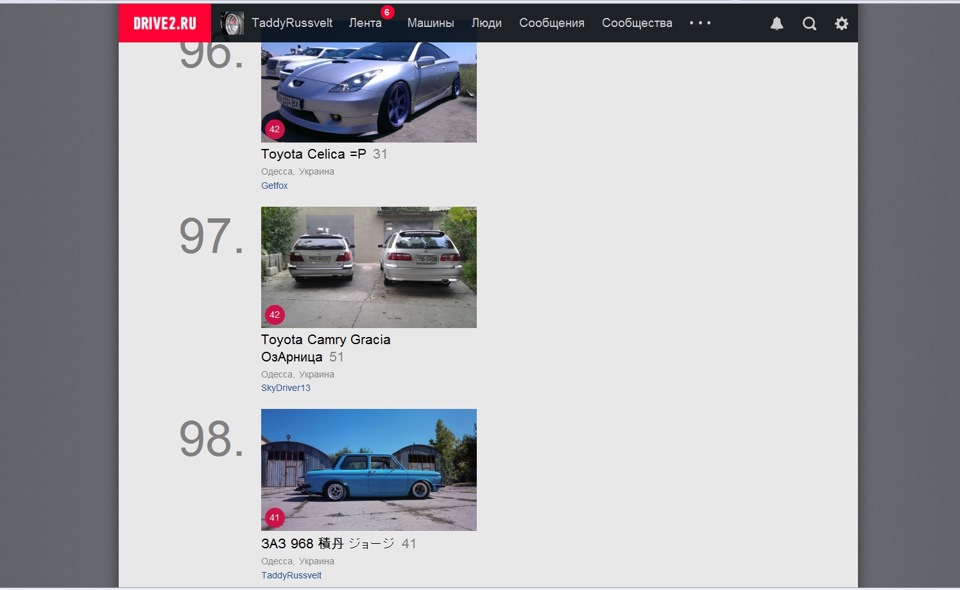Image resolution: width=960 pixels, height=590 pixels.
Task: Click the 42 badge on Toyota Celica photo
Action: coord(274,129)
